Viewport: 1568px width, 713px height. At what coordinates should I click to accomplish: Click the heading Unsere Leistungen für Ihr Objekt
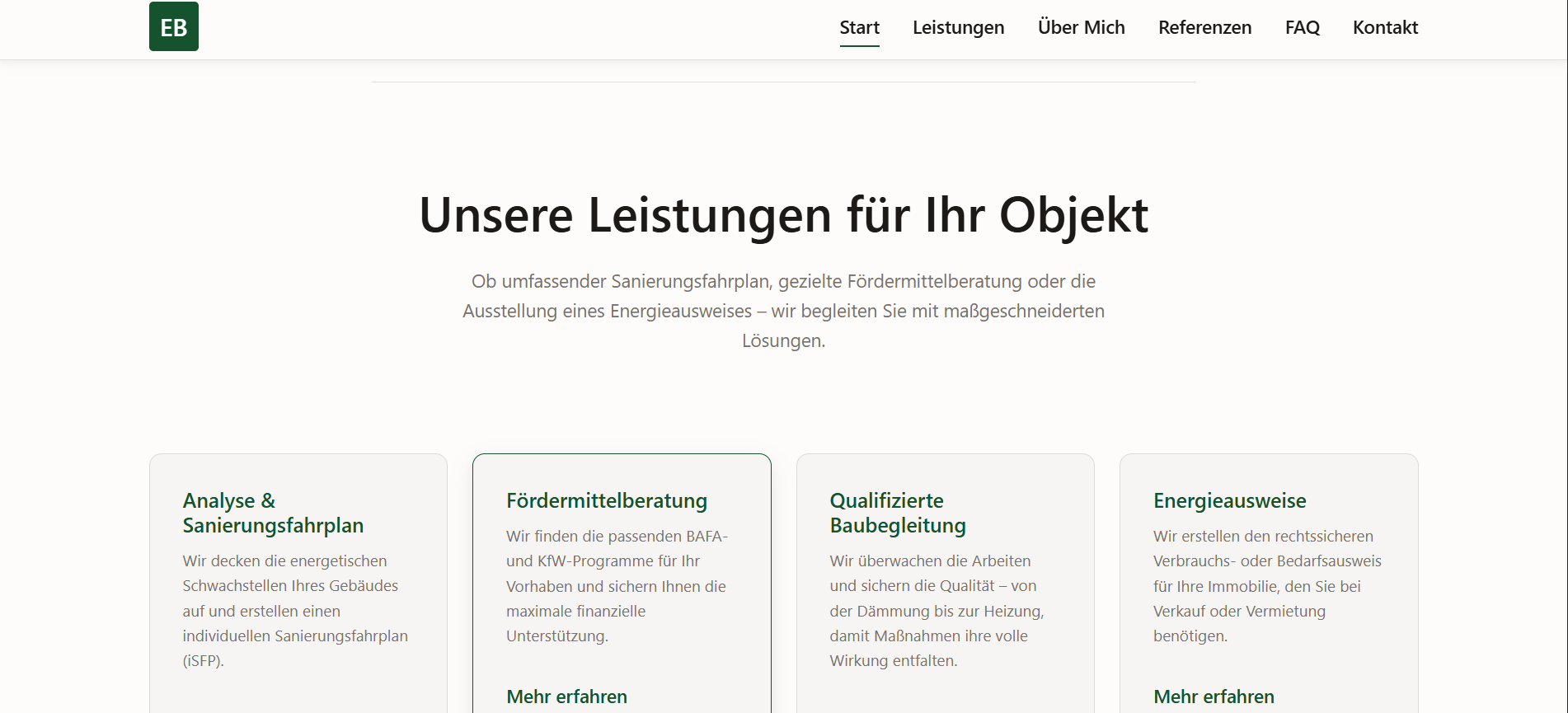(x=783, y=215)
